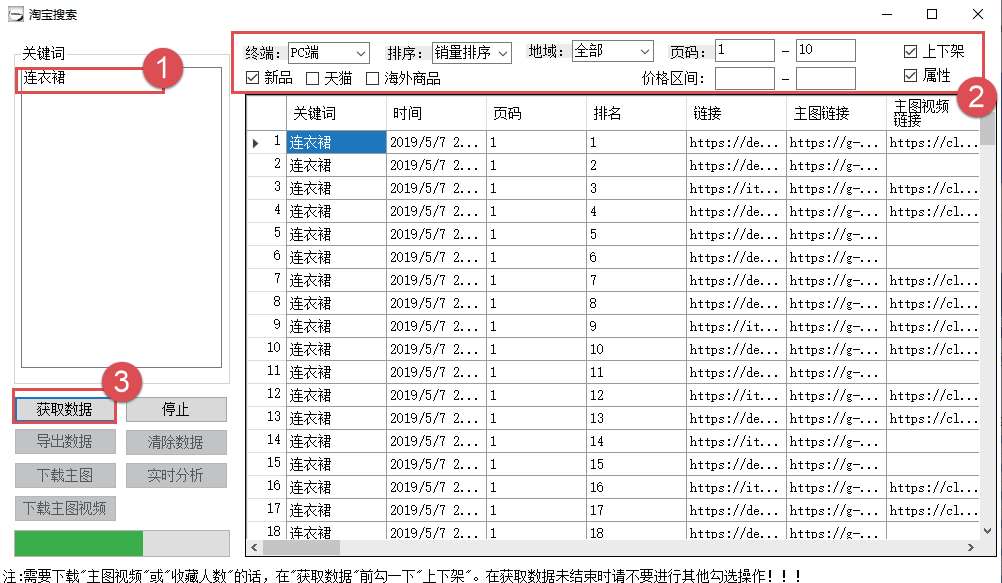Click the 时间 cell in row 4
1002x583 pixels.
pyautogui.click(x=436, y=212)
